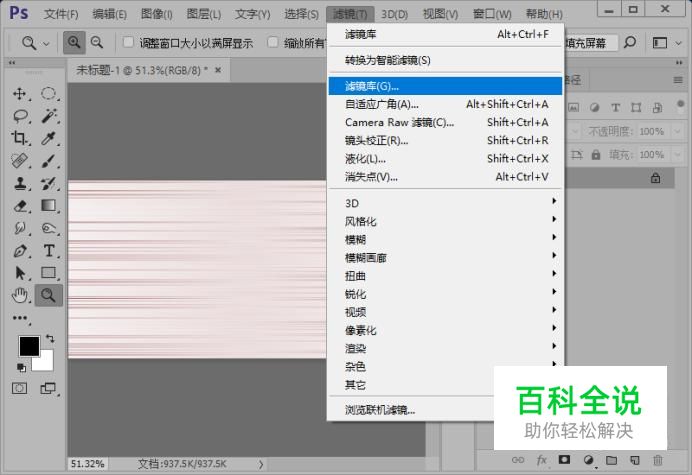Change screen mode icon

click(48, 388)
